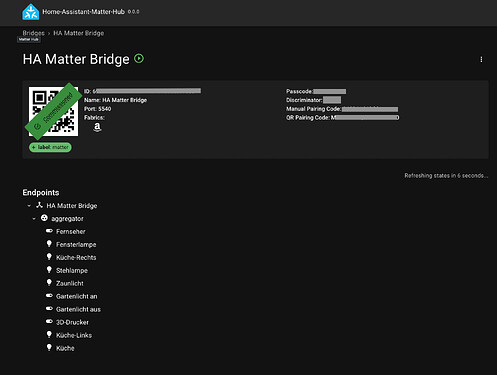Image resolution: width=497 pixels, height=375 pixels.
Task: Select the last Küche endpoint
Action: coord(65,348)
